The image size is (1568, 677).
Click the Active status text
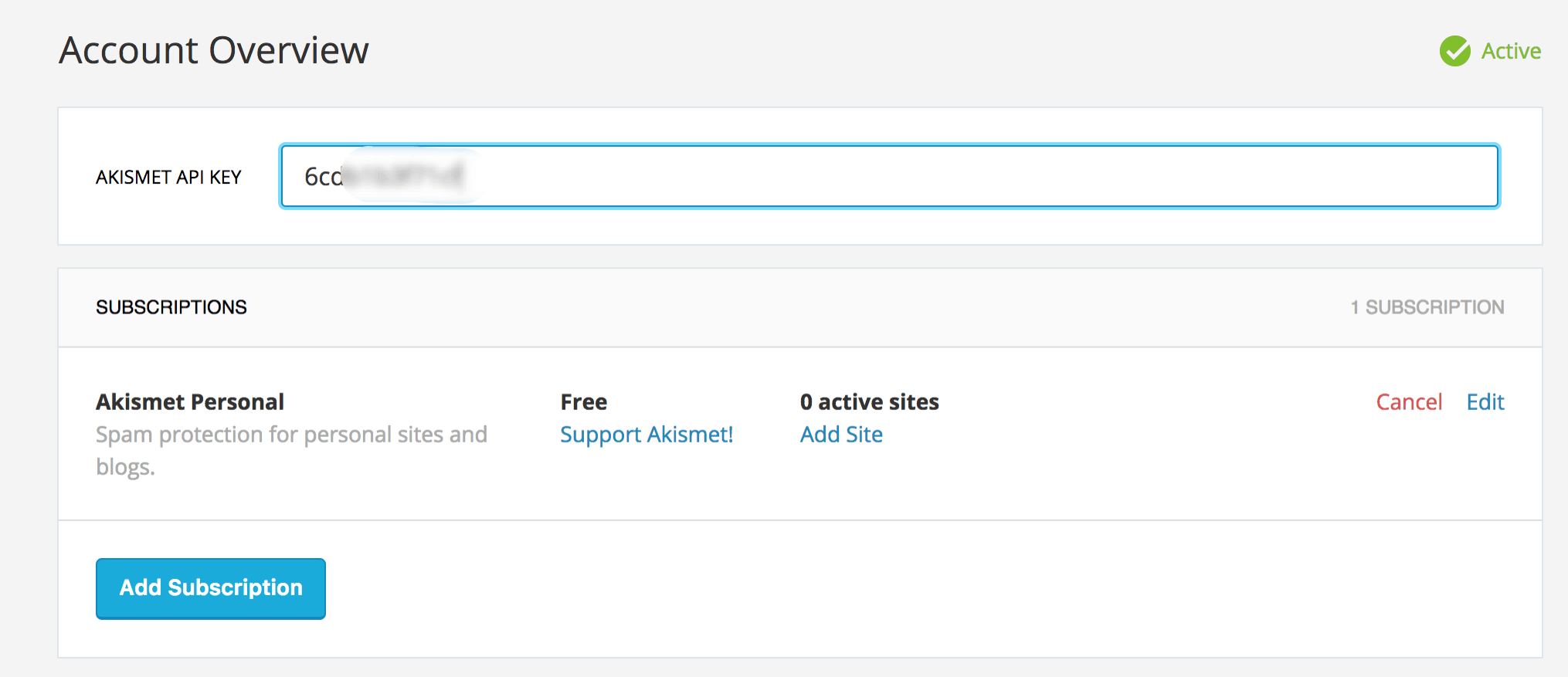pos(1511,52)
